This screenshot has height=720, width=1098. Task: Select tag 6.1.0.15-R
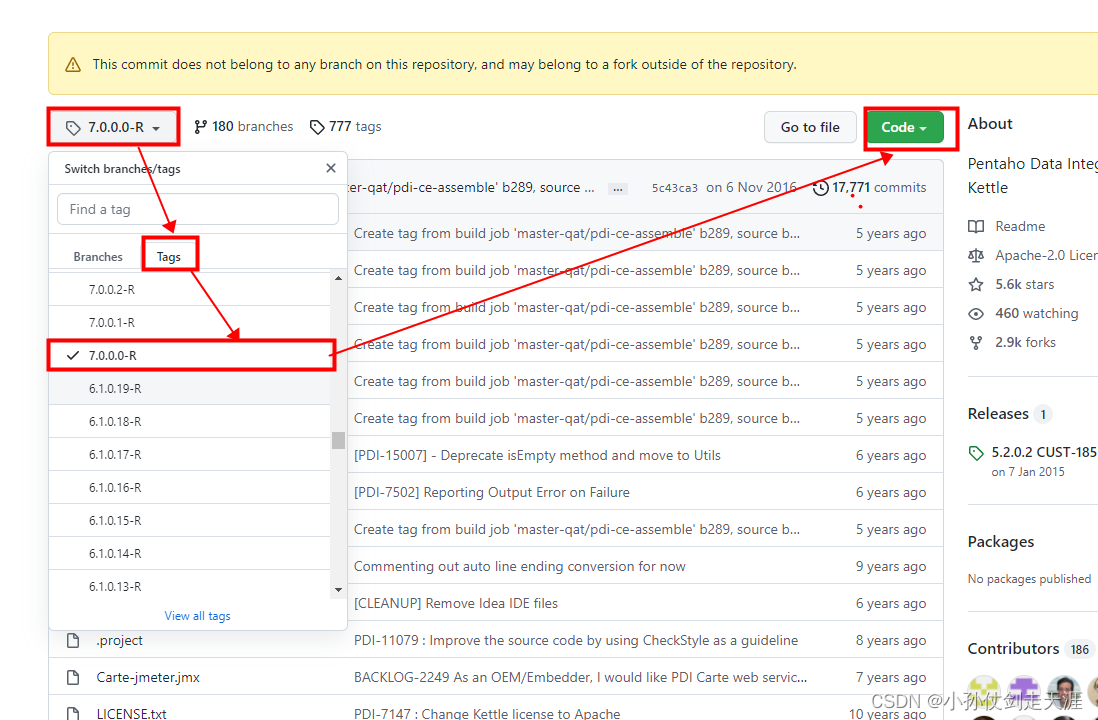tap(189, 520)
